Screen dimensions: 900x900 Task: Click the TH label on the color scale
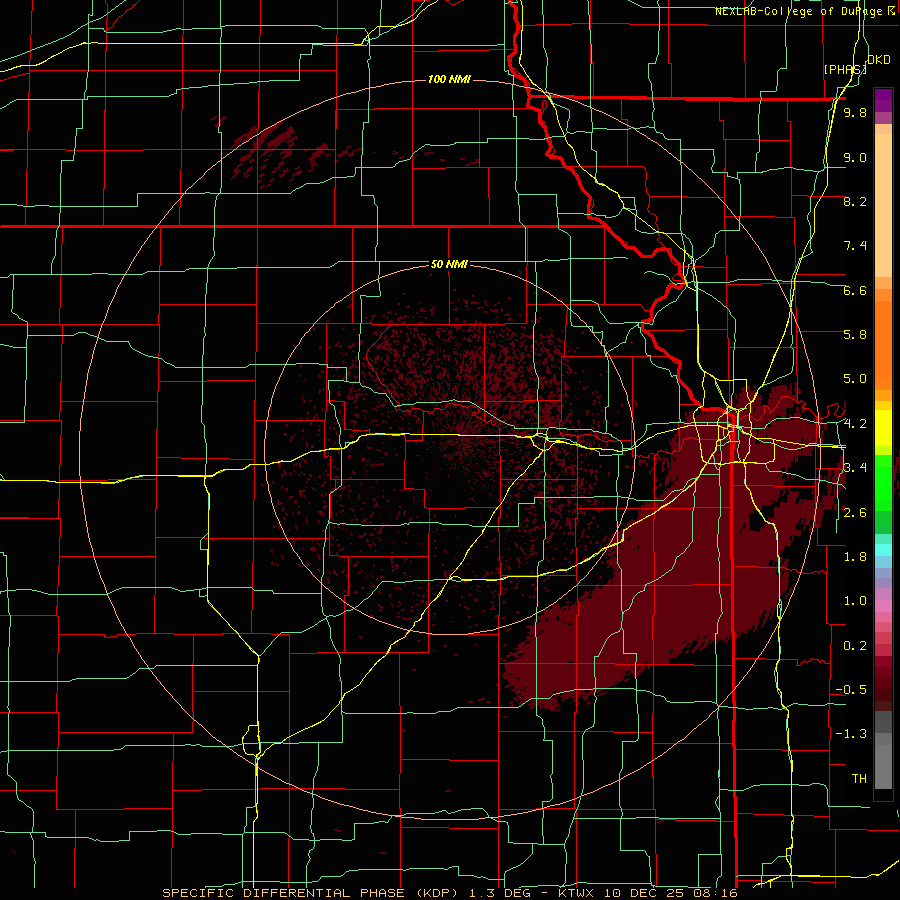[x=859, y=779]
